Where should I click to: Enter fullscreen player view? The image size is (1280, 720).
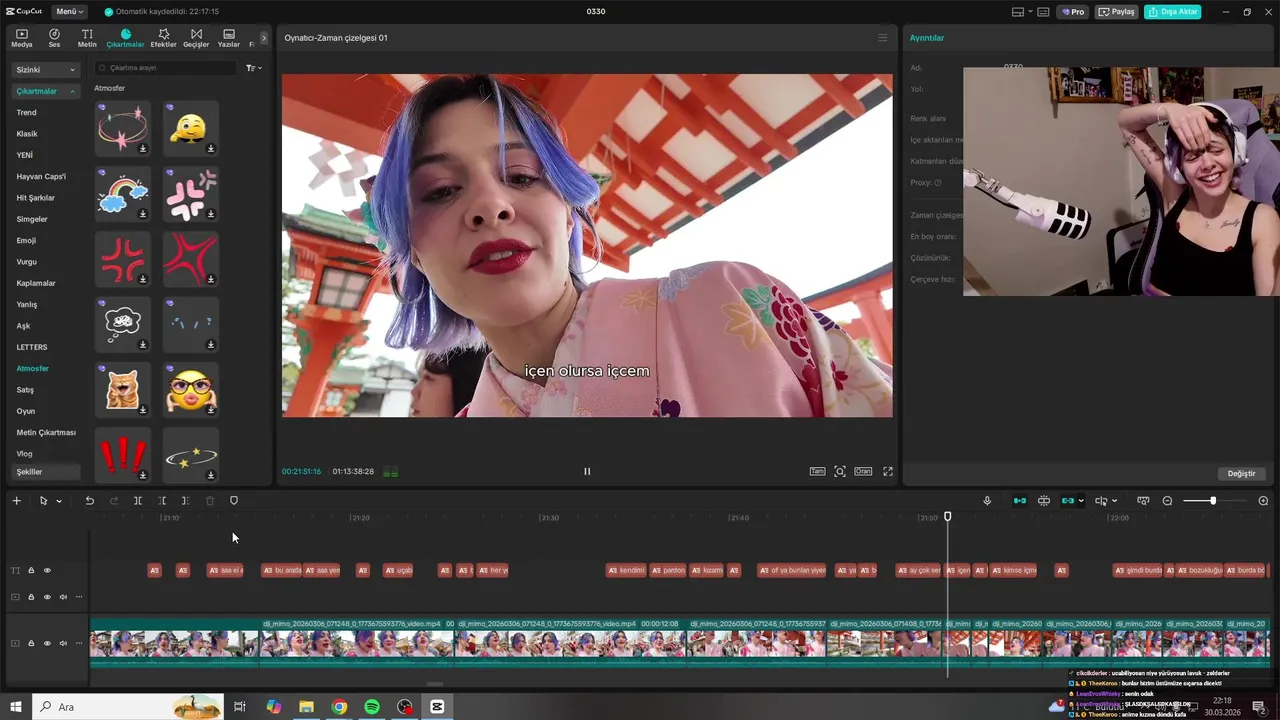coord(887,471)
